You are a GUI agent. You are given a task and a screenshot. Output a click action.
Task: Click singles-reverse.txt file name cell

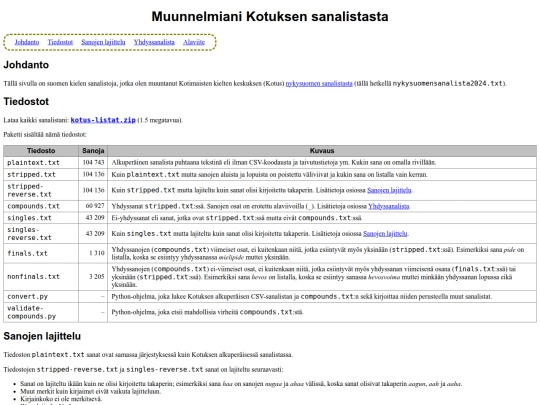pyautogui.click(x=41, y=233)
